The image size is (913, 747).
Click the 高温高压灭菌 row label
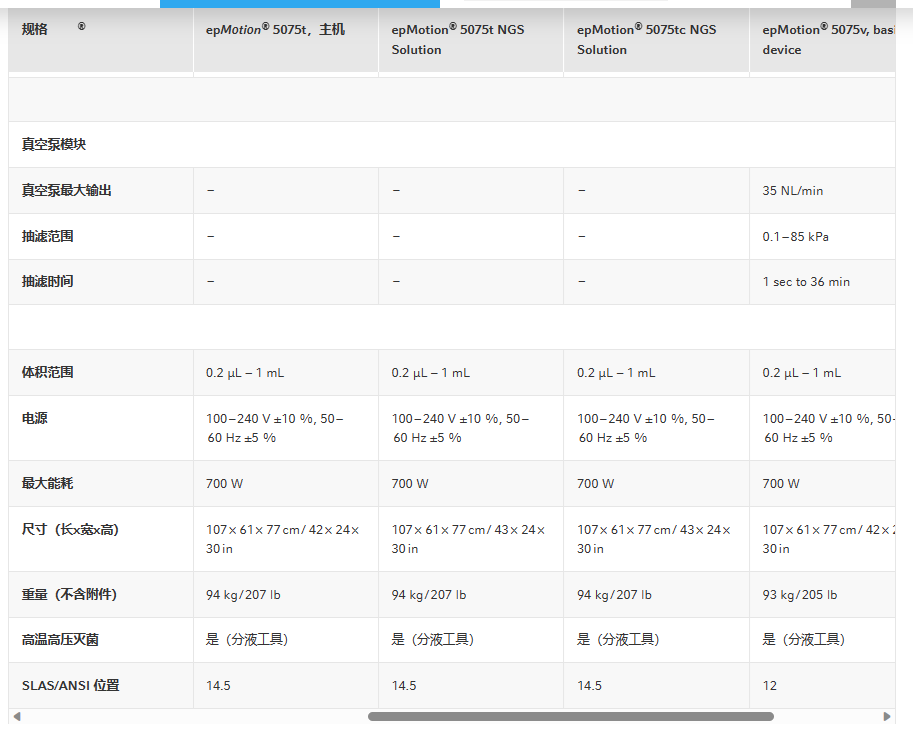click(61, 640)
